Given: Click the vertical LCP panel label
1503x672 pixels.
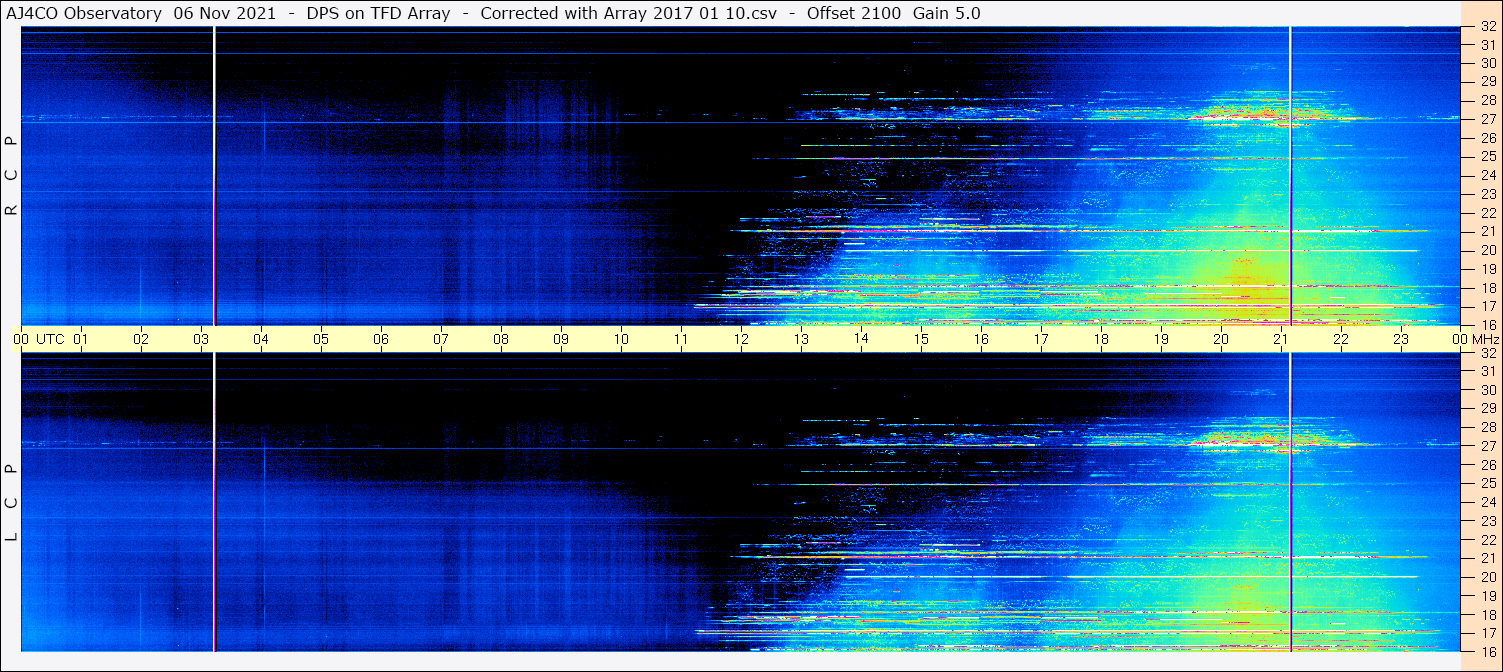Looking at the screenshot, I should pyautogui.click(x=12, y=502).
